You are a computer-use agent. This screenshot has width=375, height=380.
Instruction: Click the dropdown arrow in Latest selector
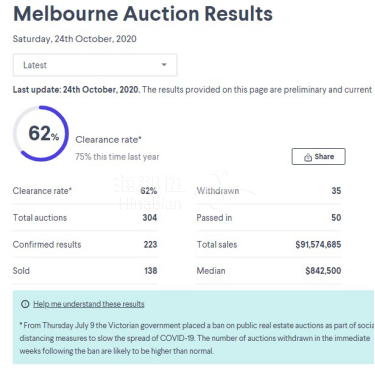coord(164,65)
